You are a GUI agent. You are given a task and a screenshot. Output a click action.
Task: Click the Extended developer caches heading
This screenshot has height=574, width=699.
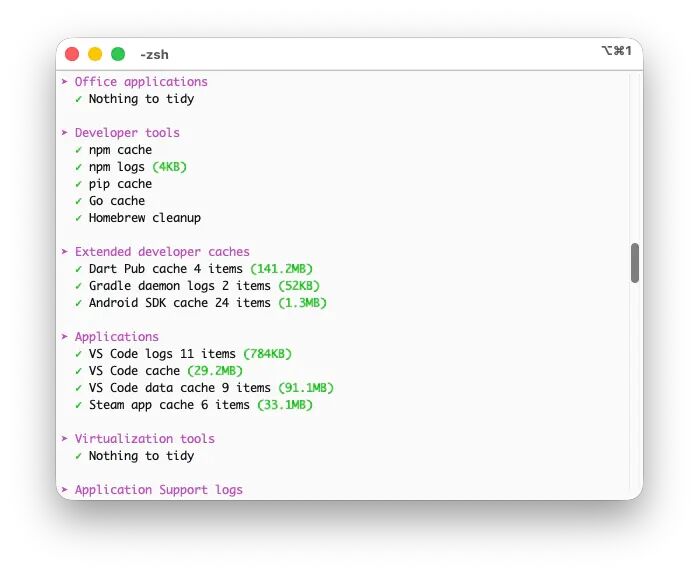tap(162, 252)
